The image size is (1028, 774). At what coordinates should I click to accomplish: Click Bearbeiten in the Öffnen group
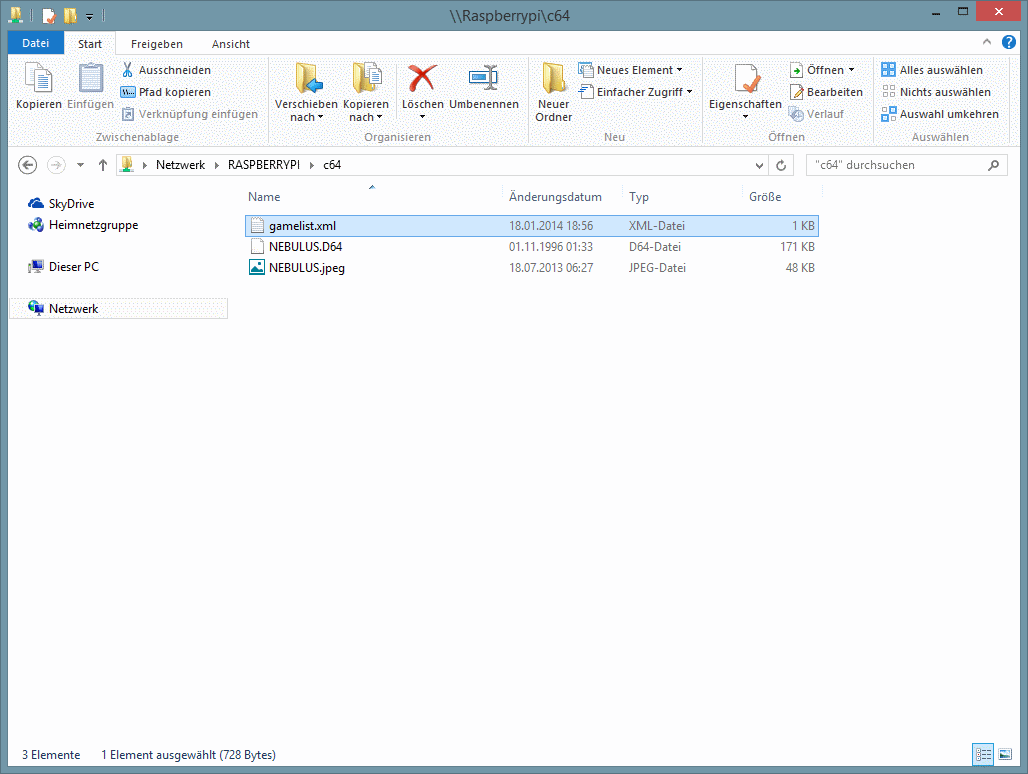(826, 92)
